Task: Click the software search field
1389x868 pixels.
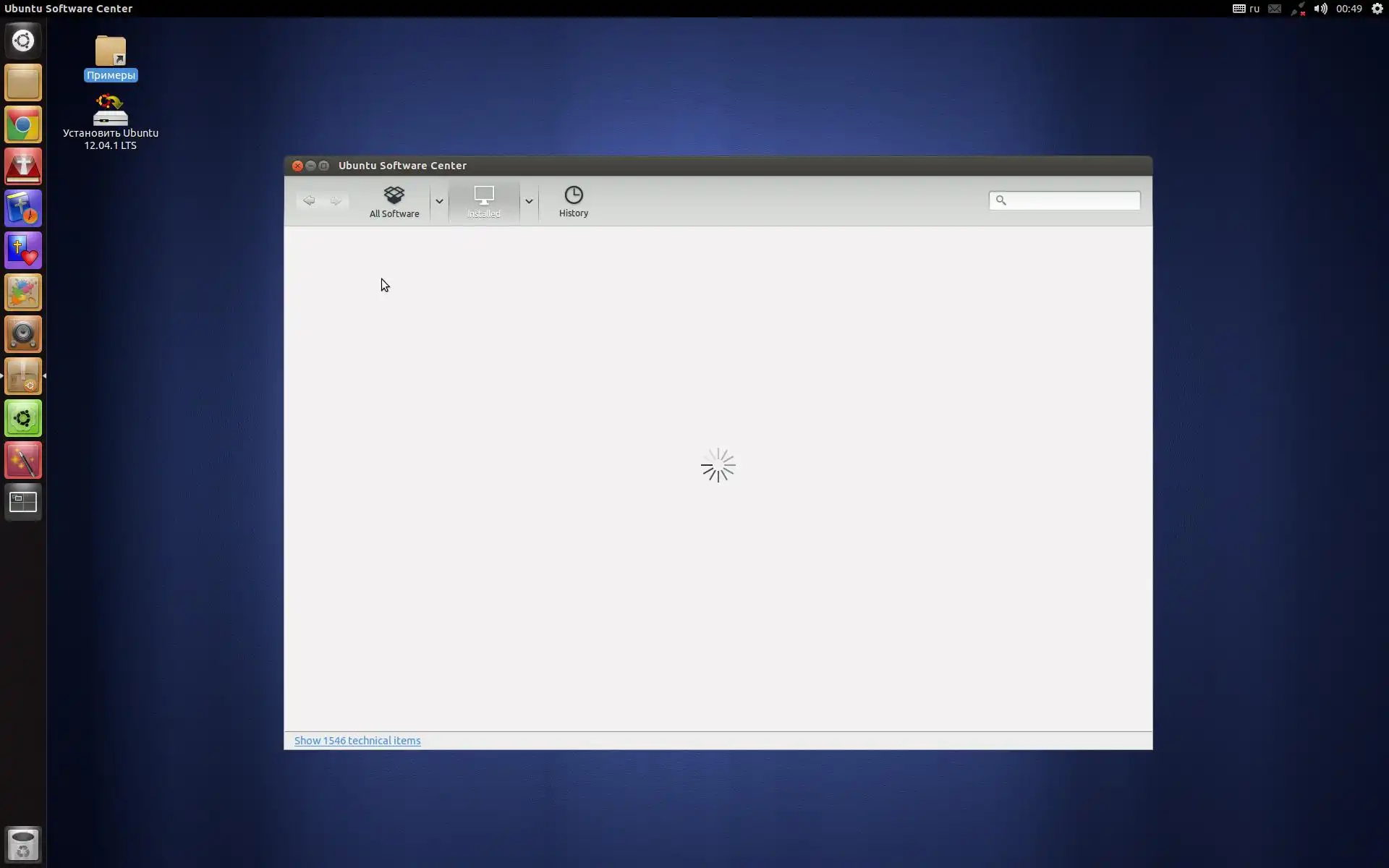Action: point(1071,200)
